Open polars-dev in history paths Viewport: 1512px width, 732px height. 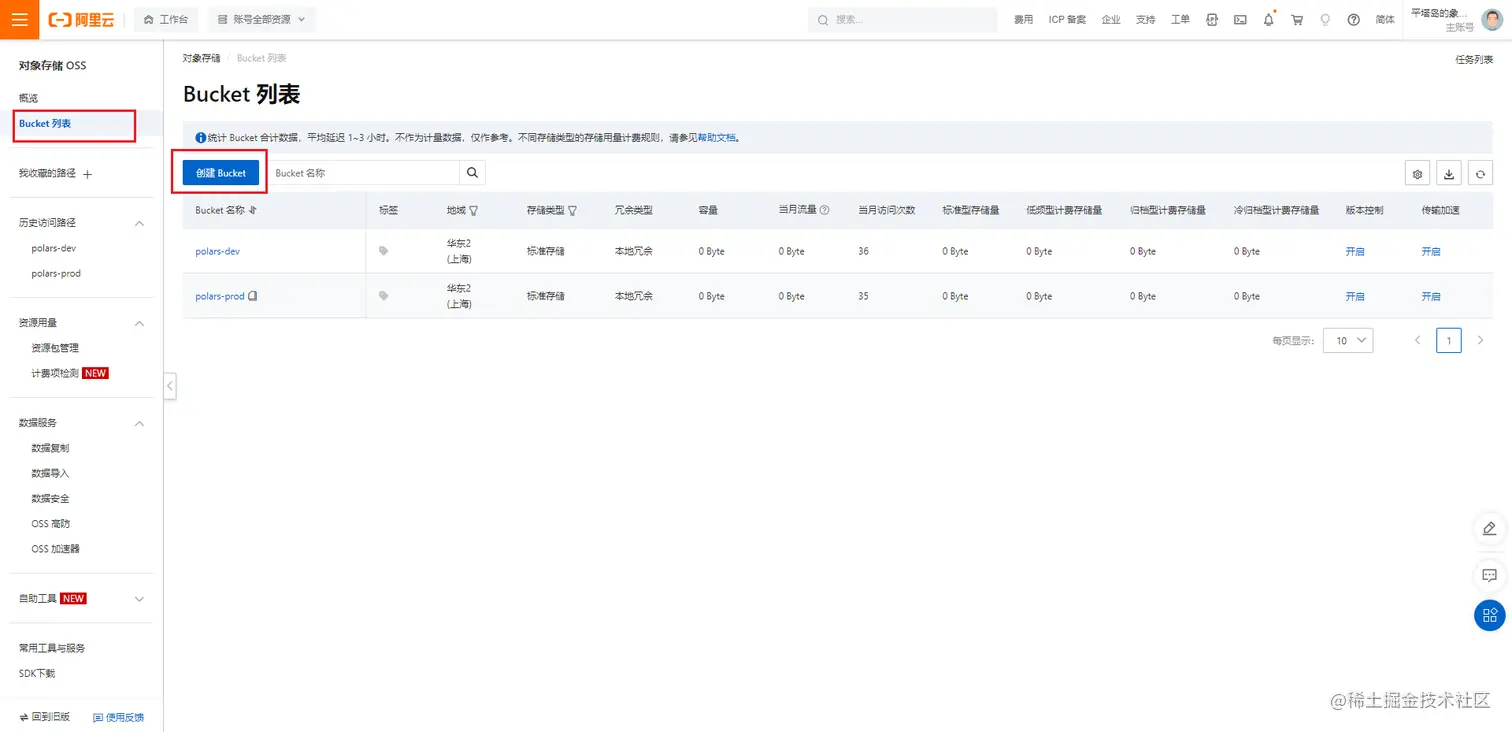(x=54, y=248)
